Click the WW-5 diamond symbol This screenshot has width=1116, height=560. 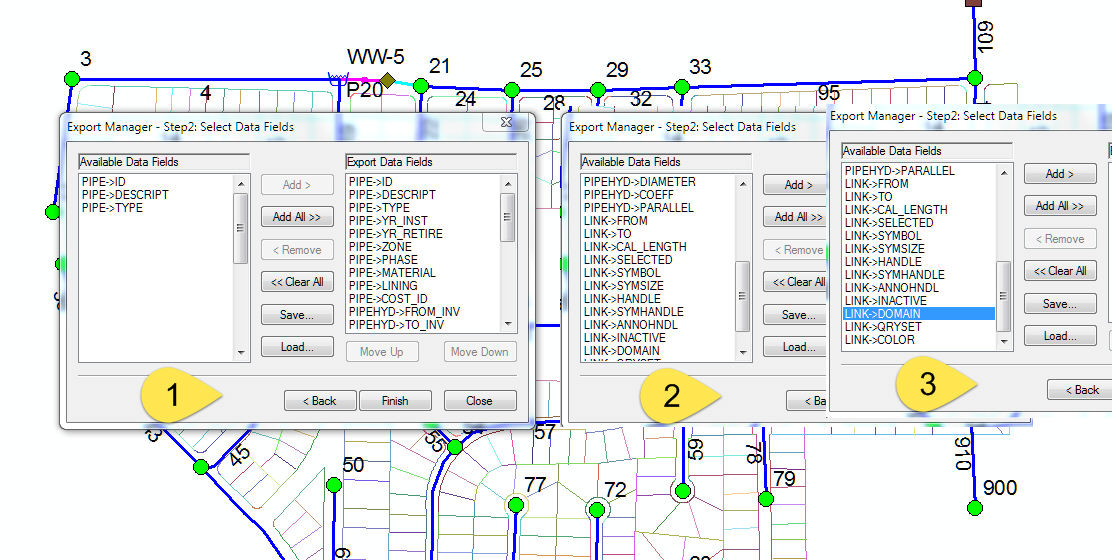coord(387,80)
